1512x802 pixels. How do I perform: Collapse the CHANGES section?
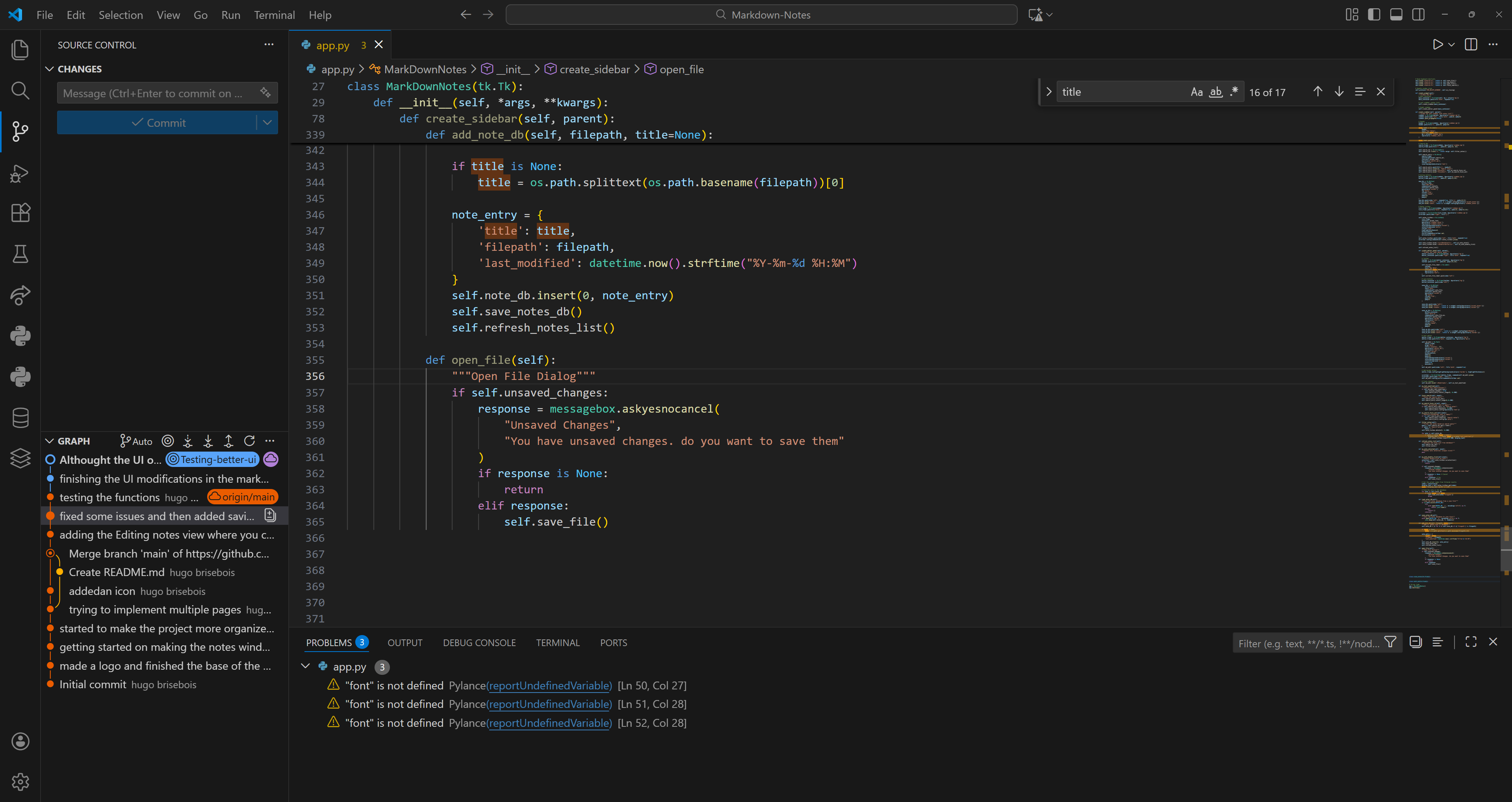[x=50, y=69]
